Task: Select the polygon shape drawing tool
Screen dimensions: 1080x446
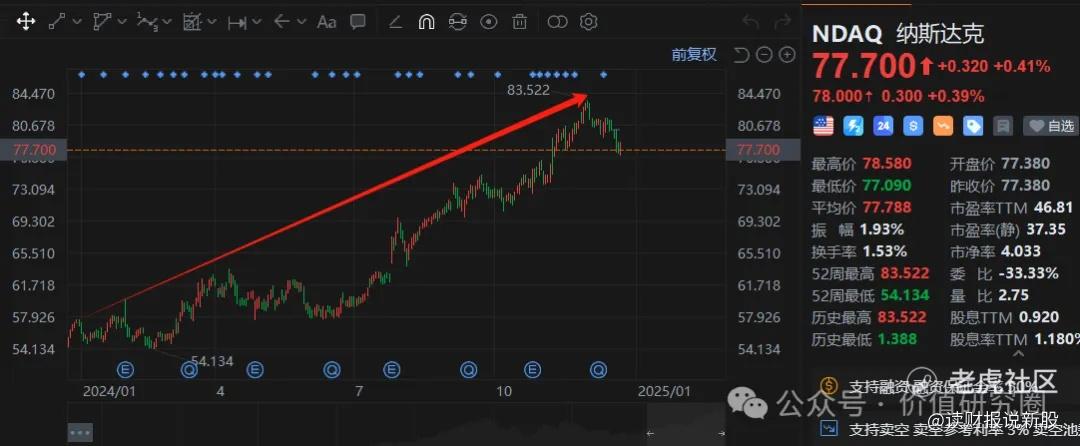Action: click(102, 22)
